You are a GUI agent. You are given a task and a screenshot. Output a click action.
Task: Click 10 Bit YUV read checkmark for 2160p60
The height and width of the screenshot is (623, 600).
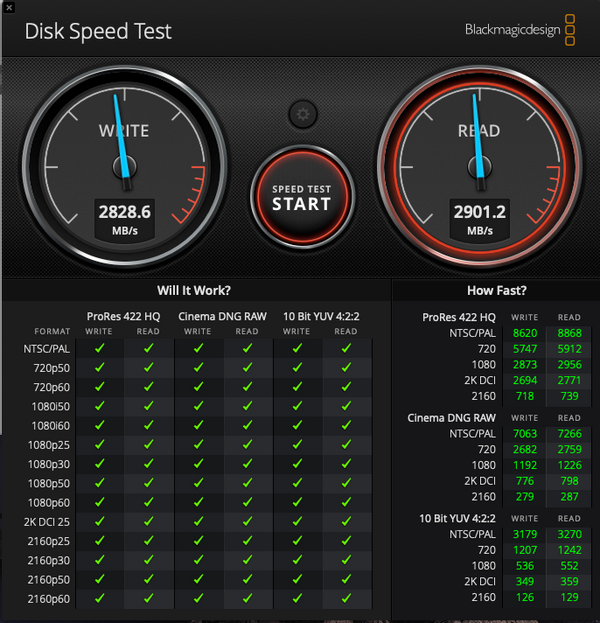pos(346,598)
